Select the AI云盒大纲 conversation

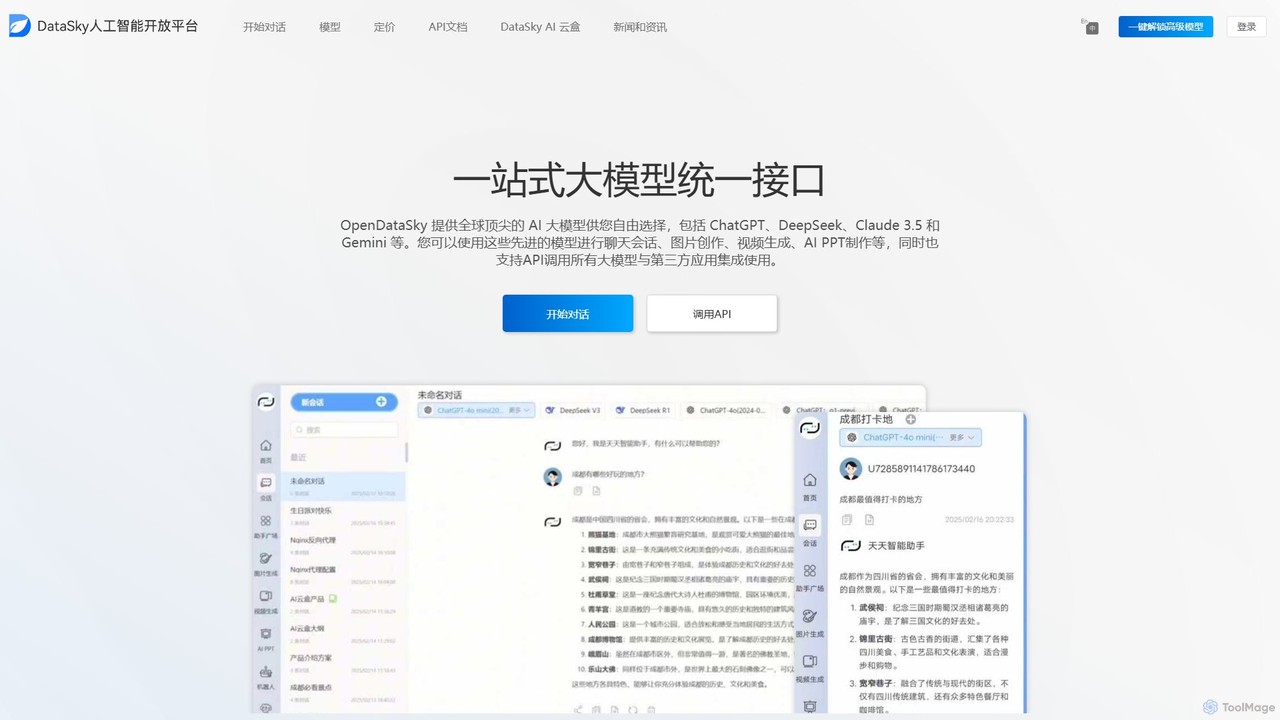(x=343, y=633)
